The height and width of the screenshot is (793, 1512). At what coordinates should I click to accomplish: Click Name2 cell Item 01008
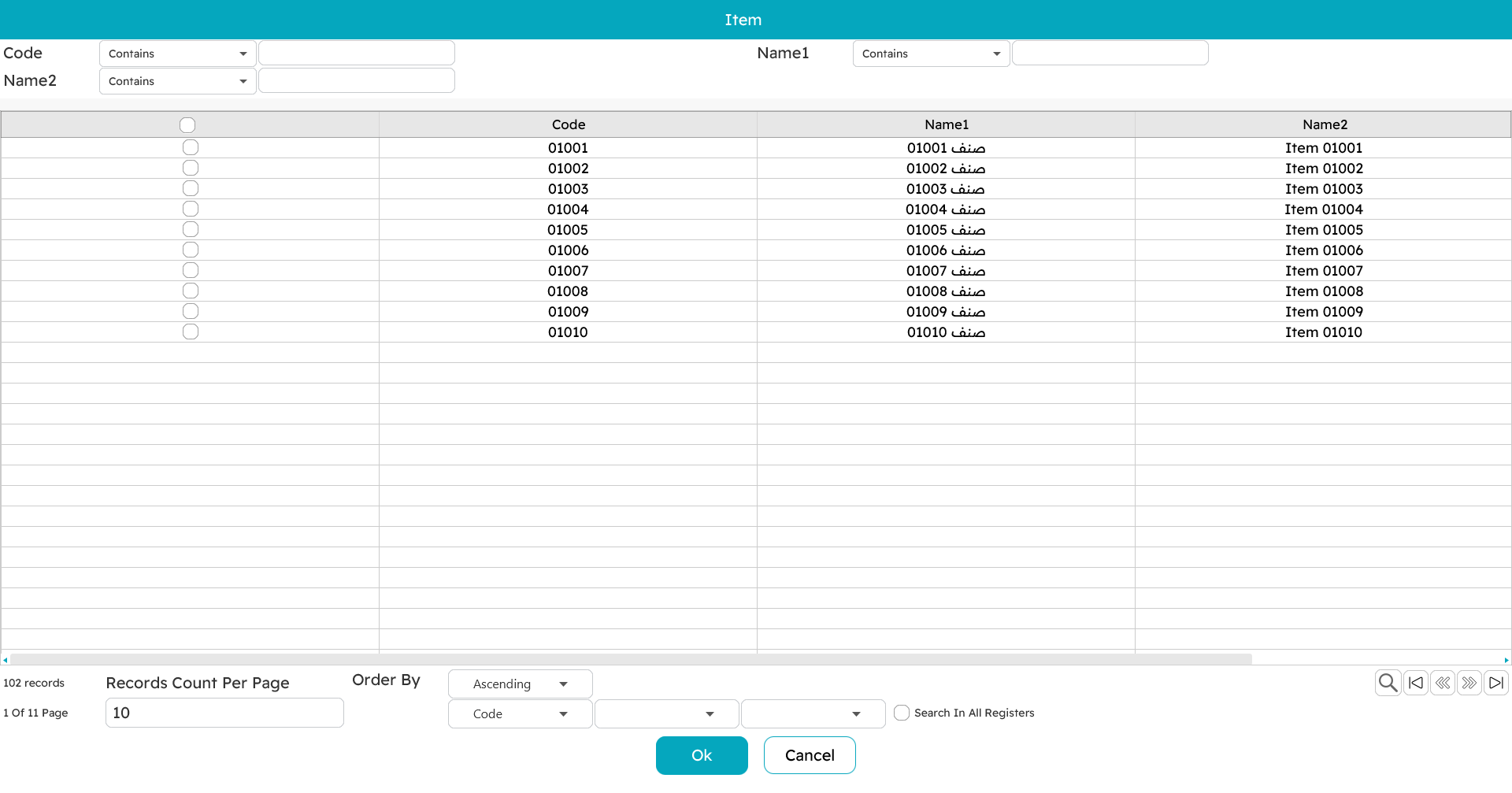[1324, 291]
